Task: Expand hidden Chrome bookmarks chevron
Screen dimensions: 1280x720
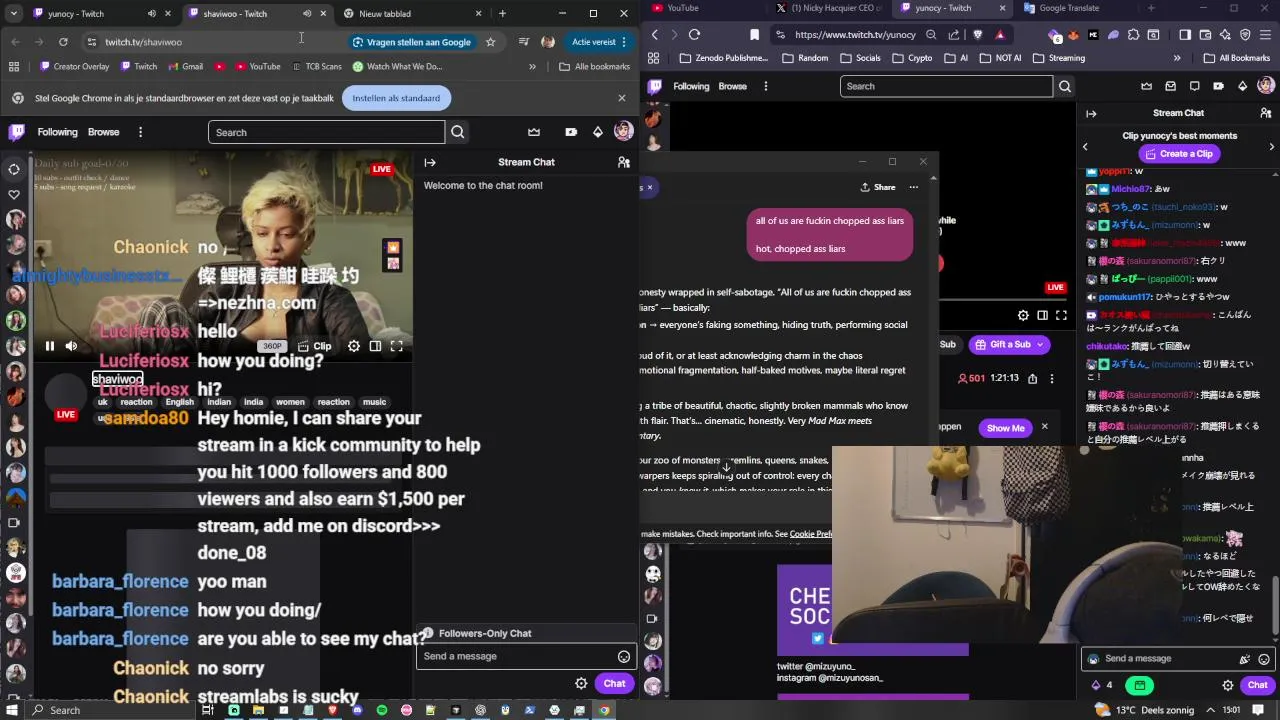Action: click(532, 67)
